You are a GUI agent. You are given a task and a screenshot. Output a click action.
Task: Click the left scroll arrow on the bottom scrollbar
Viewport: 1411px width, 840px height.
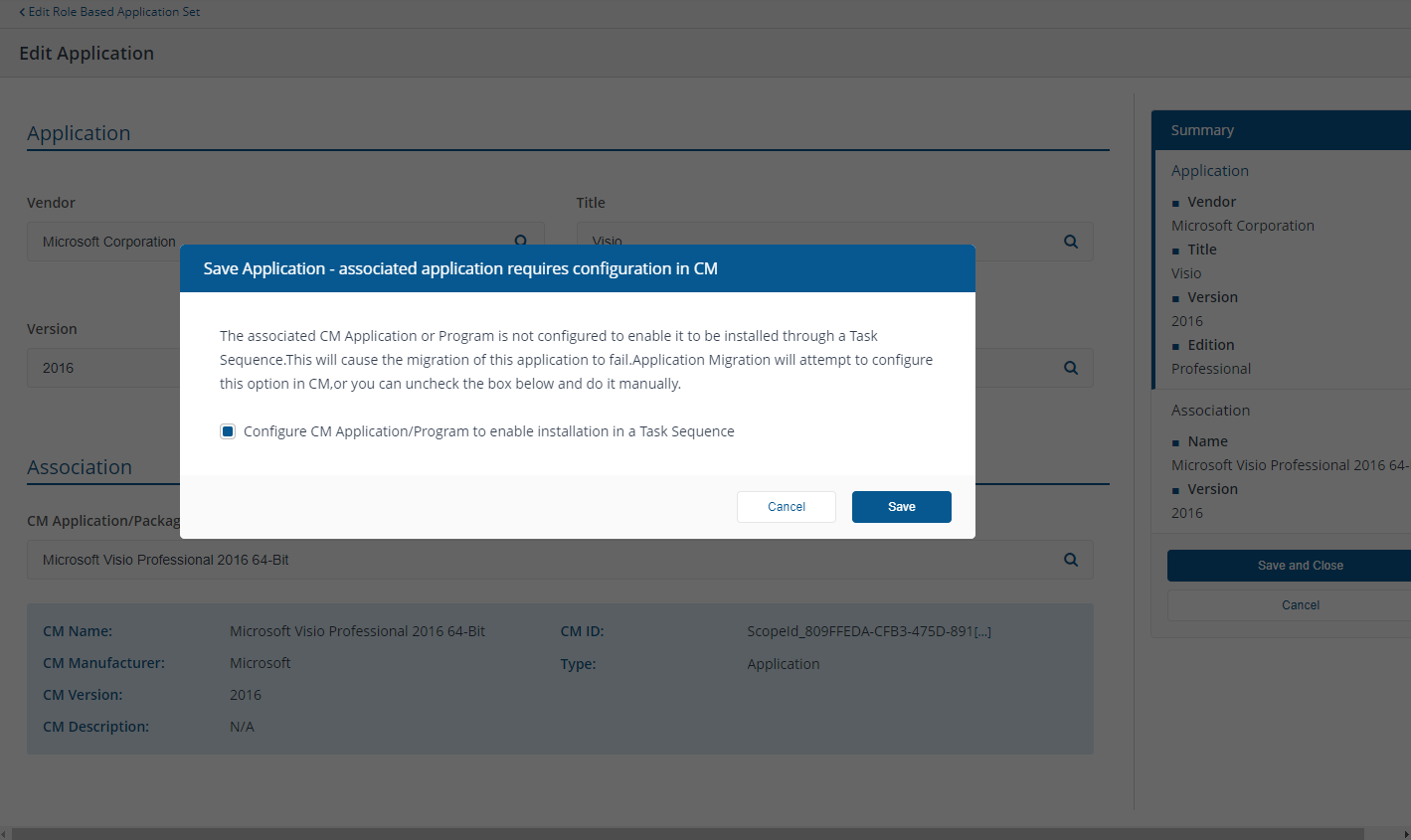(4, 833)
